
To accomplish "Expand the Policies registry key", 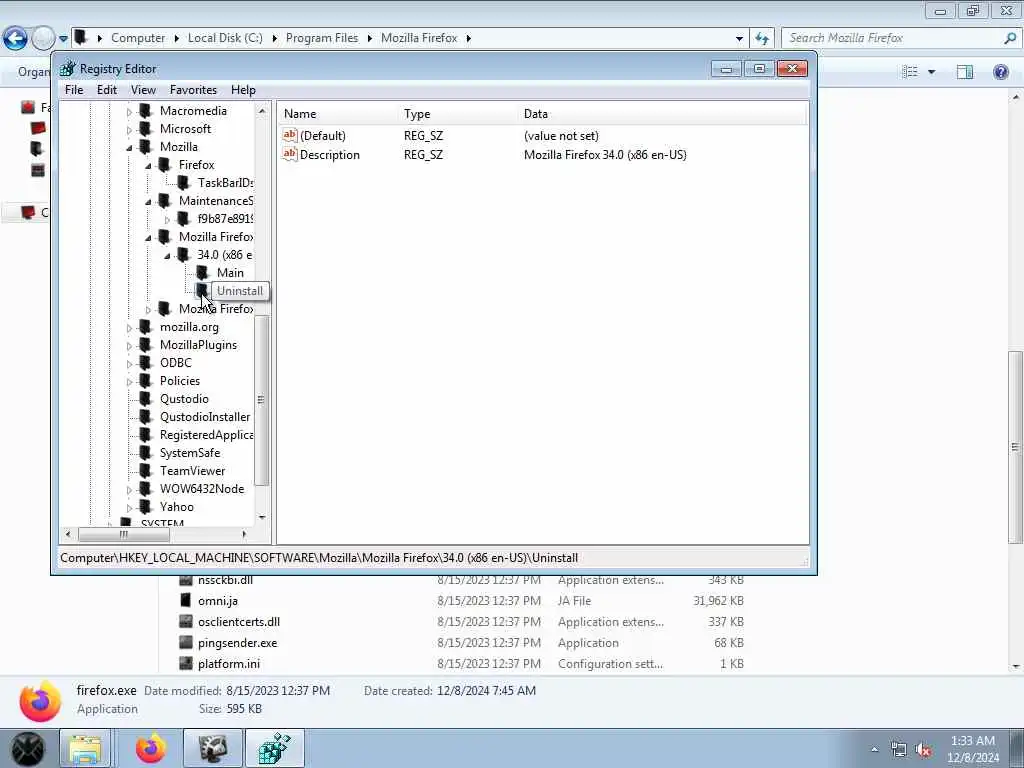I will click(129, 382).
